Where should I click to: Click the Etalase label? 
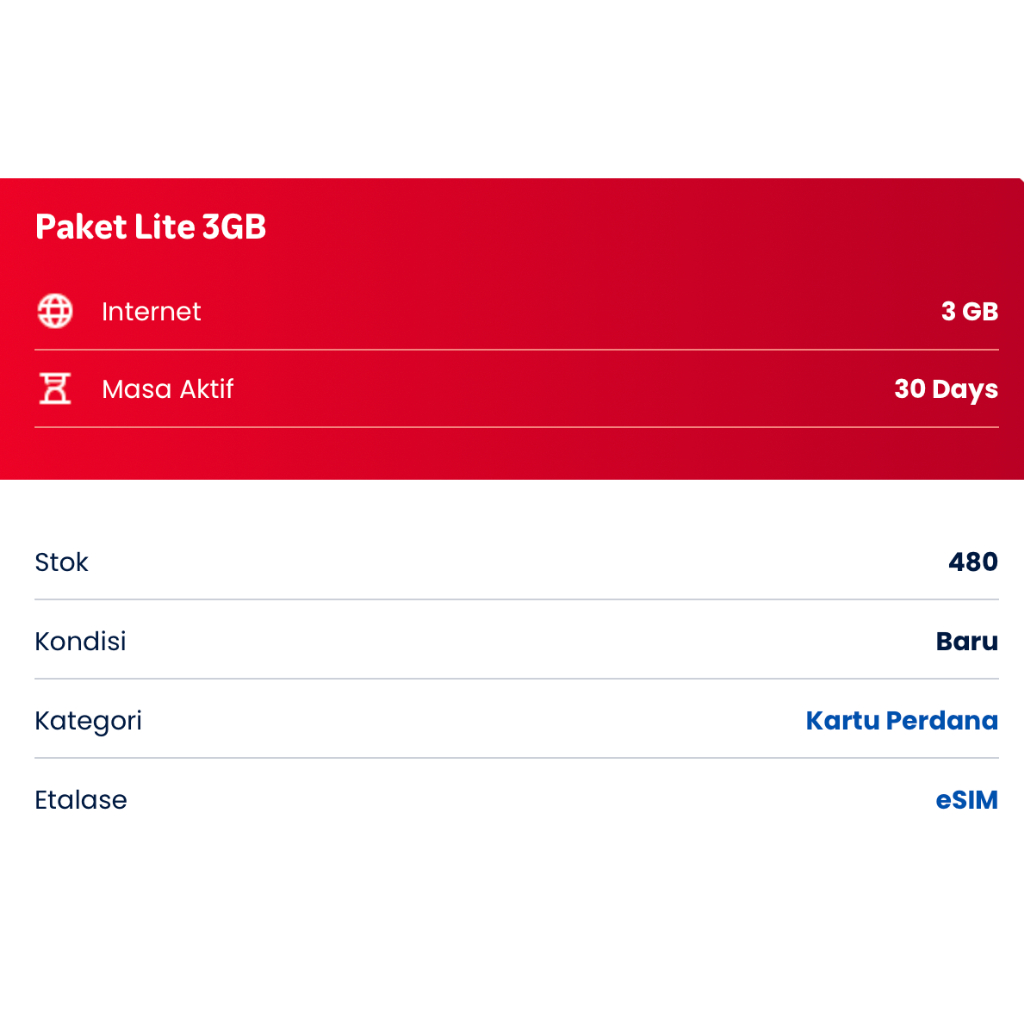pyautogui.click(x=81, y=800)
